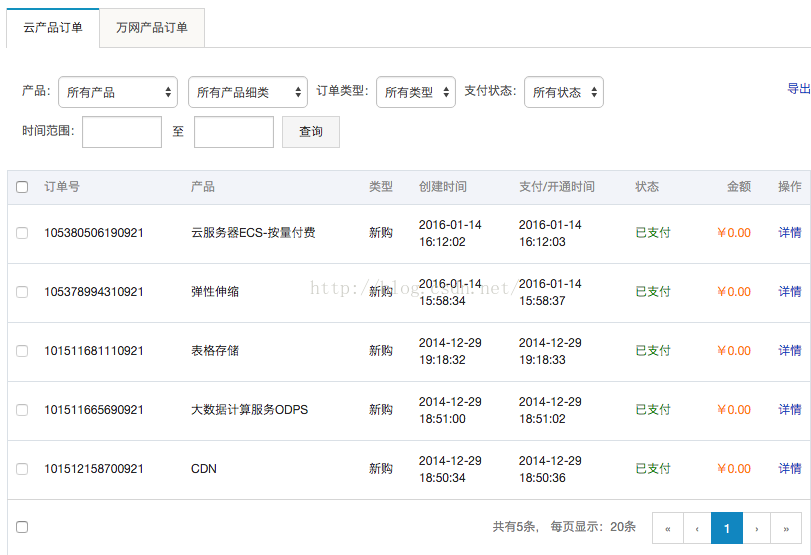This screenshot has width=811, height=555.
Task: Open the 所有产品 product dropdown
Action: point(118,92)
